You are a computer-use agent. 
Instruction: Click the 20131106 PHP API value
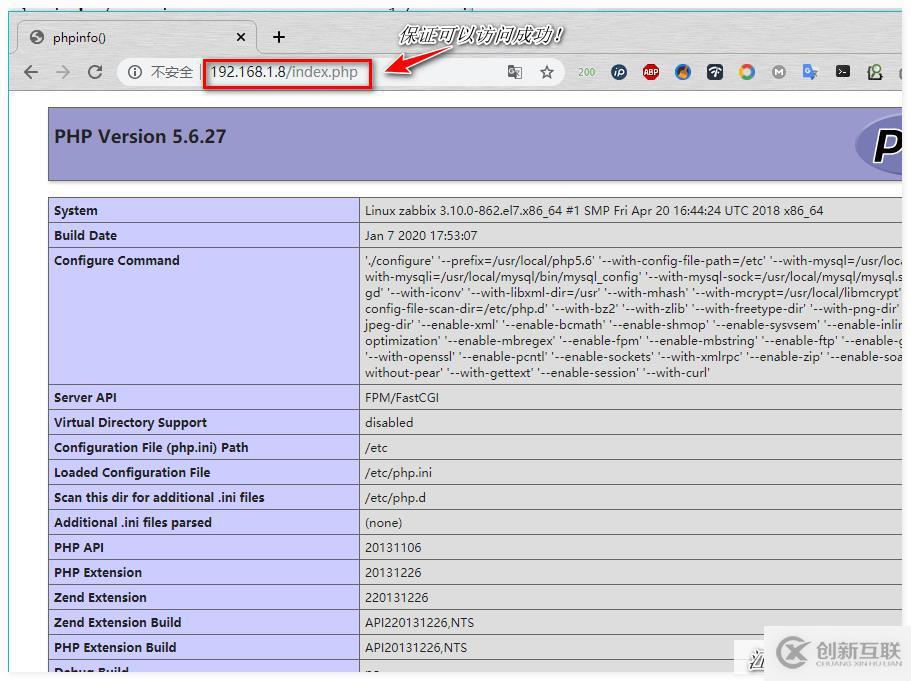click(x=393, y=547)
